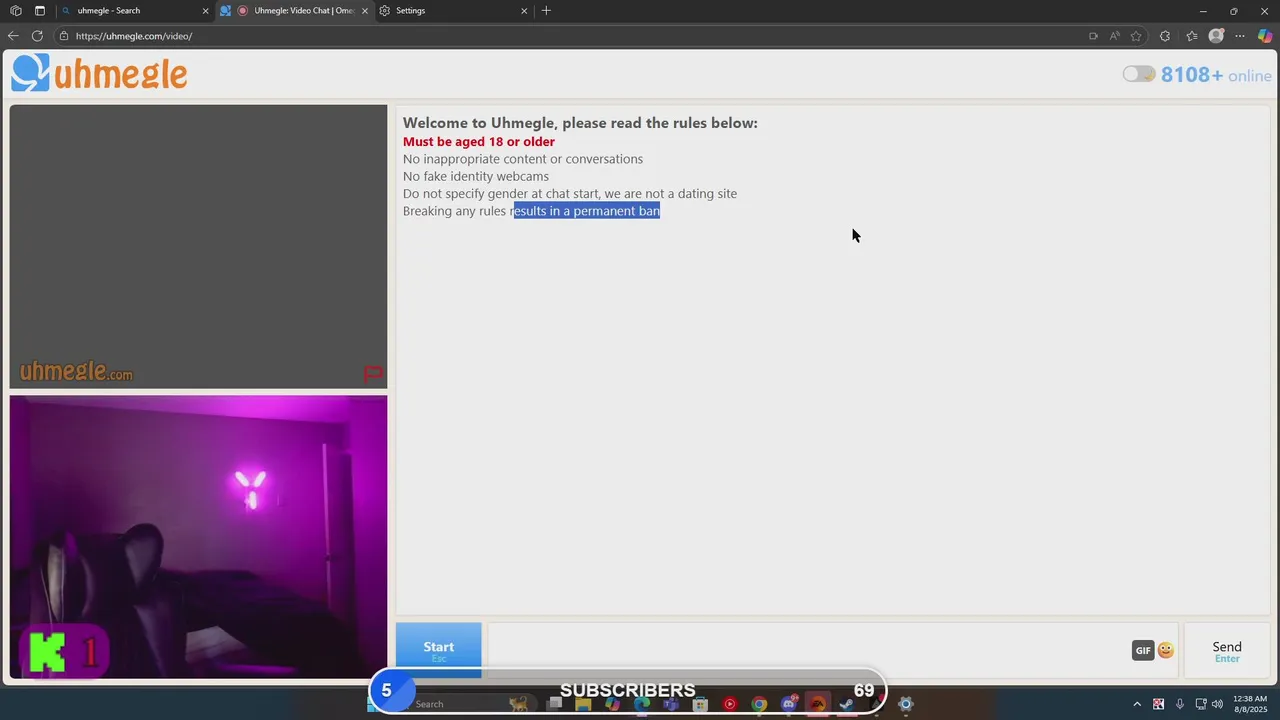Screen dimensions: 1280x720
Task: Click the 'No fake identity webcams' rule
Action: (476, 176)
